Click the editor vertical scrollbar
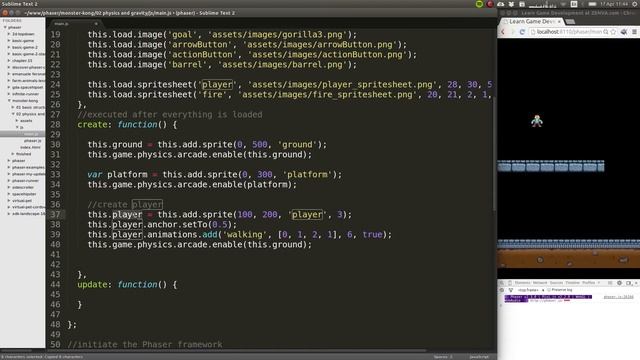 tap(494, 155)
